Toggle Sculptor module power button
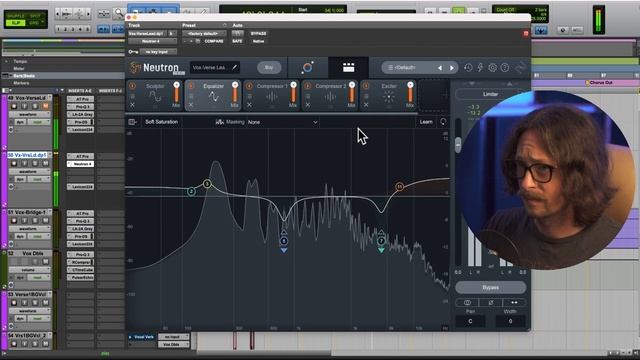 tap(132, 86)
